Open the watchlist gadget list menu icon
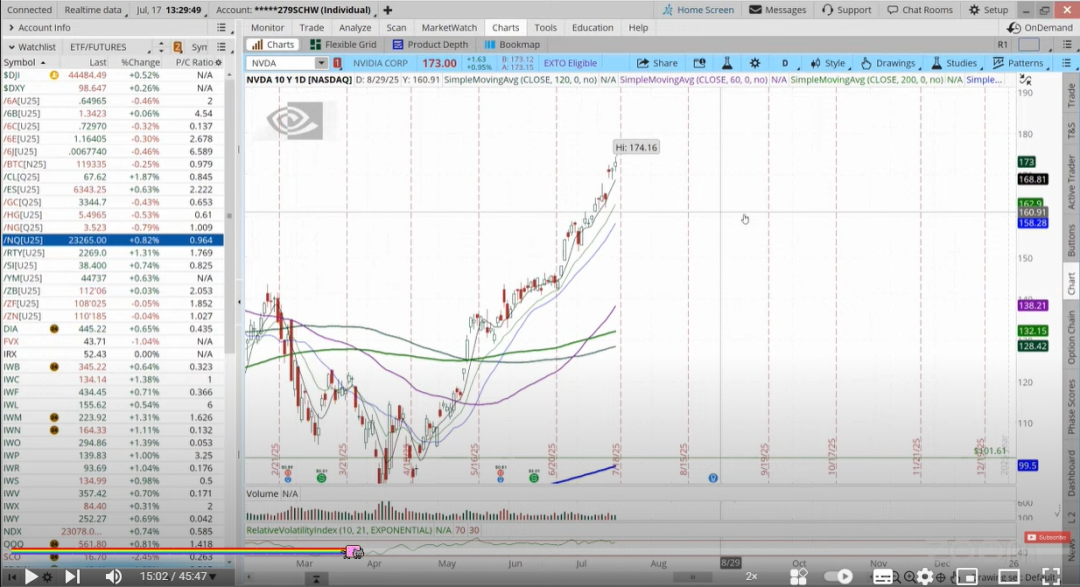Image resolution: width=1080 pixels, height=587 pixels. [x=221, y=47]
